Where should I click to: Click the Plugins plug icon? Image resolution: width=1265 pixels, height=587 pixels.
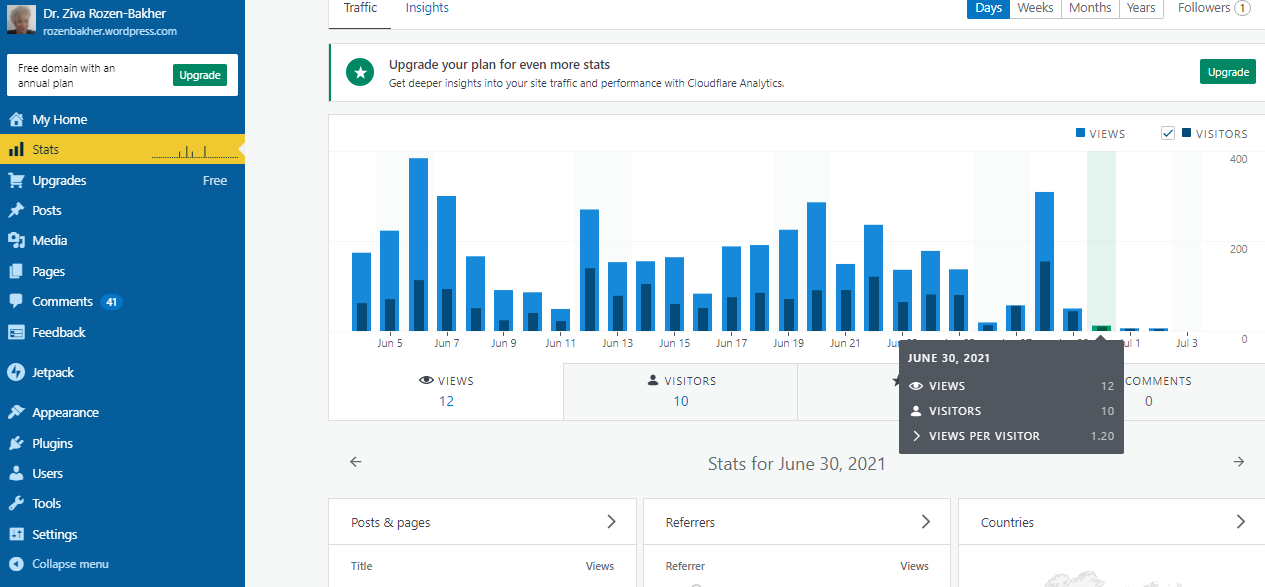coord(16,443)
